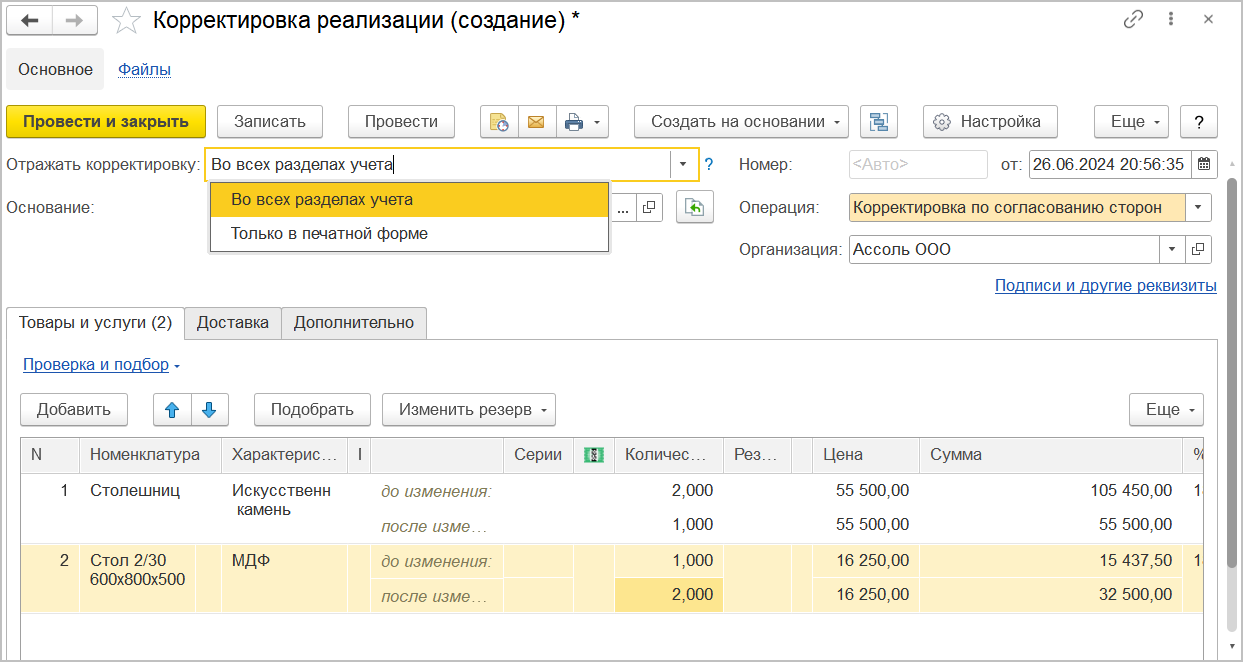Click the email envelope icon
The width and height of the screenshot is (1243, 662).
(x=536, y=122)
